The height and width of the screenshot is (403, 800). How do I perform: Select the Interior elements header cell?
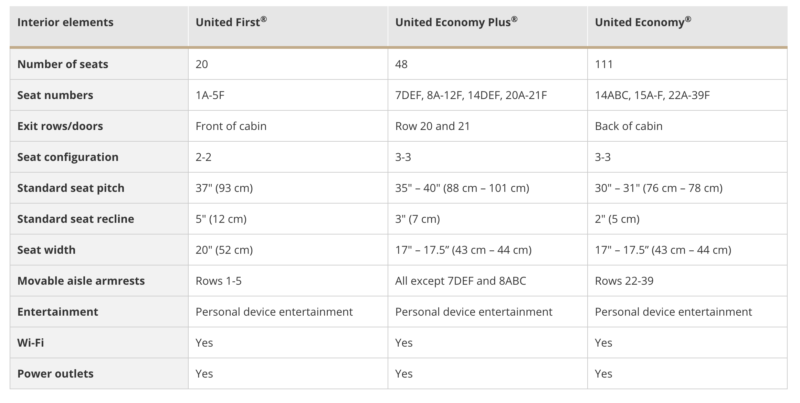pyautogui.click(x=66, y=21)
